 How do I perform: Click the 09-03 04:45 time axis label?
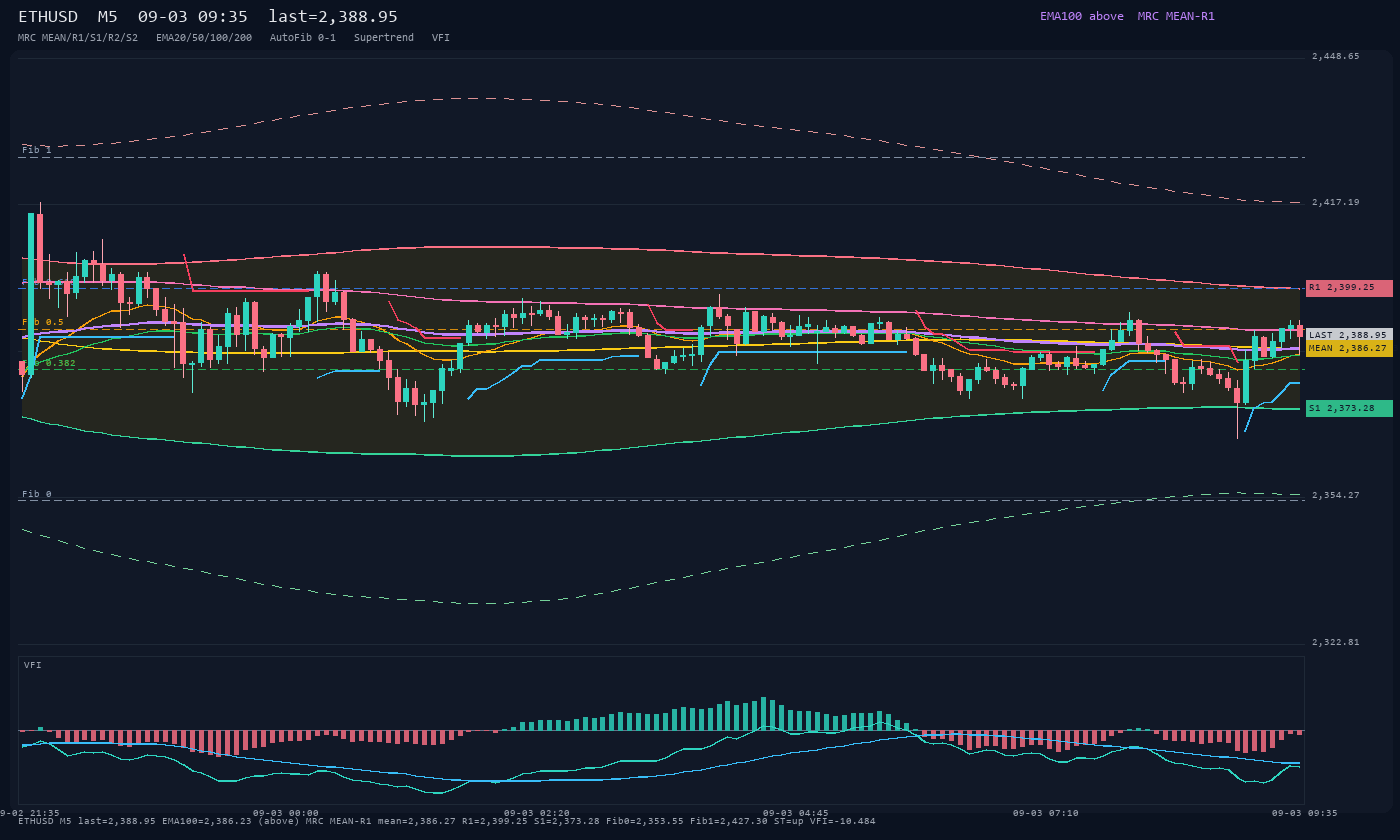tap(795, 813)
